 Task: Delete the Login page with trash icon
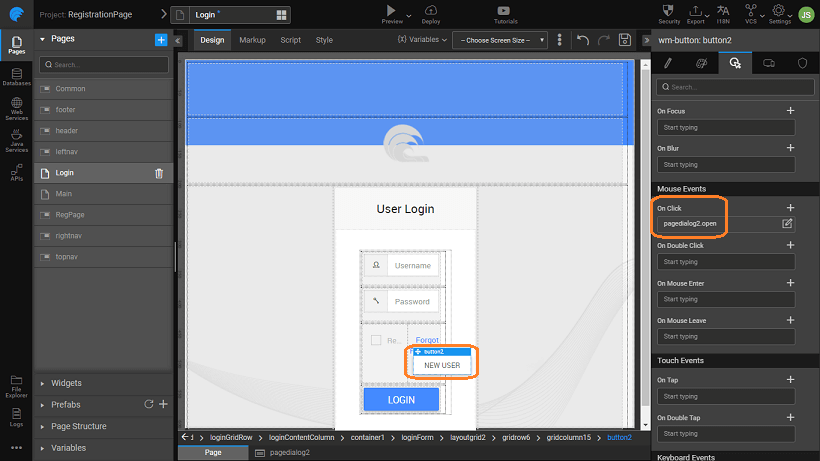(159, 173)
